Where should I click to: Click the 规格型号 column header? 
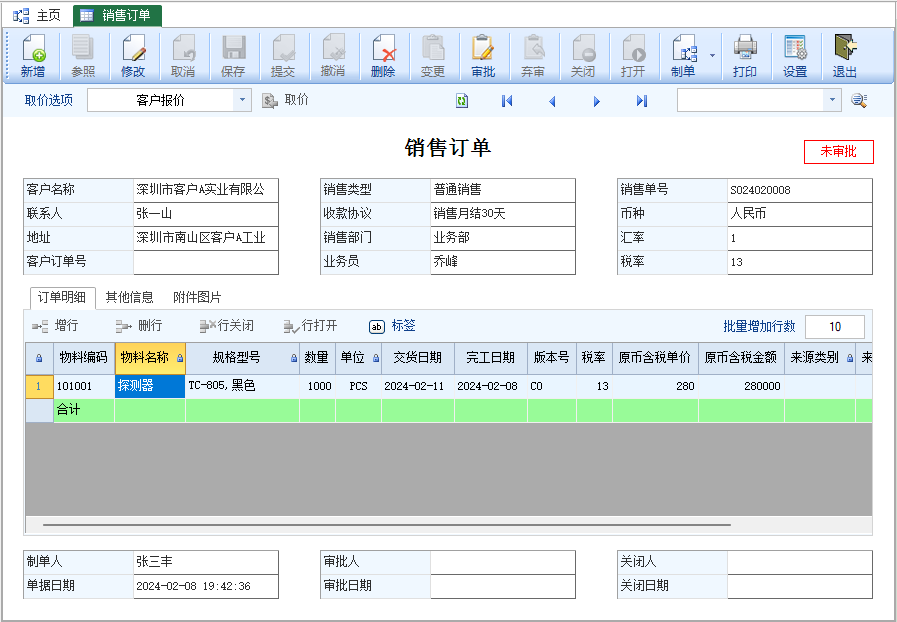[x=243, y=358]
